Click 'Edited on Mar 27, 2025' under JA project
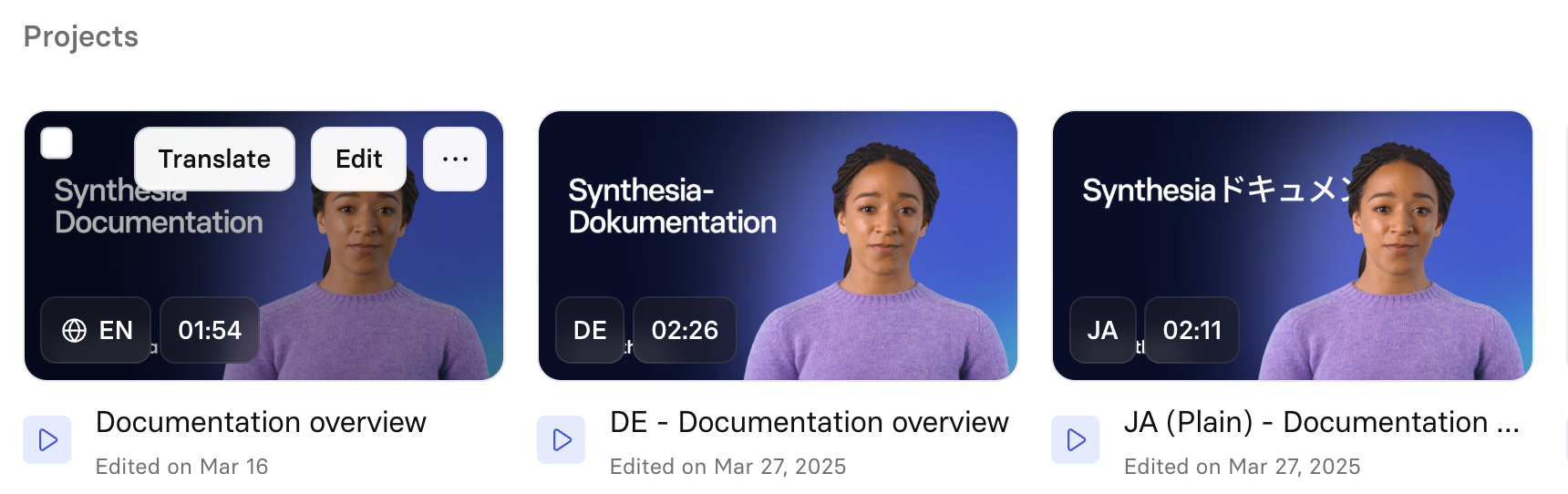This screenshot has width=1568, height=494. (x=1242, y=467)
